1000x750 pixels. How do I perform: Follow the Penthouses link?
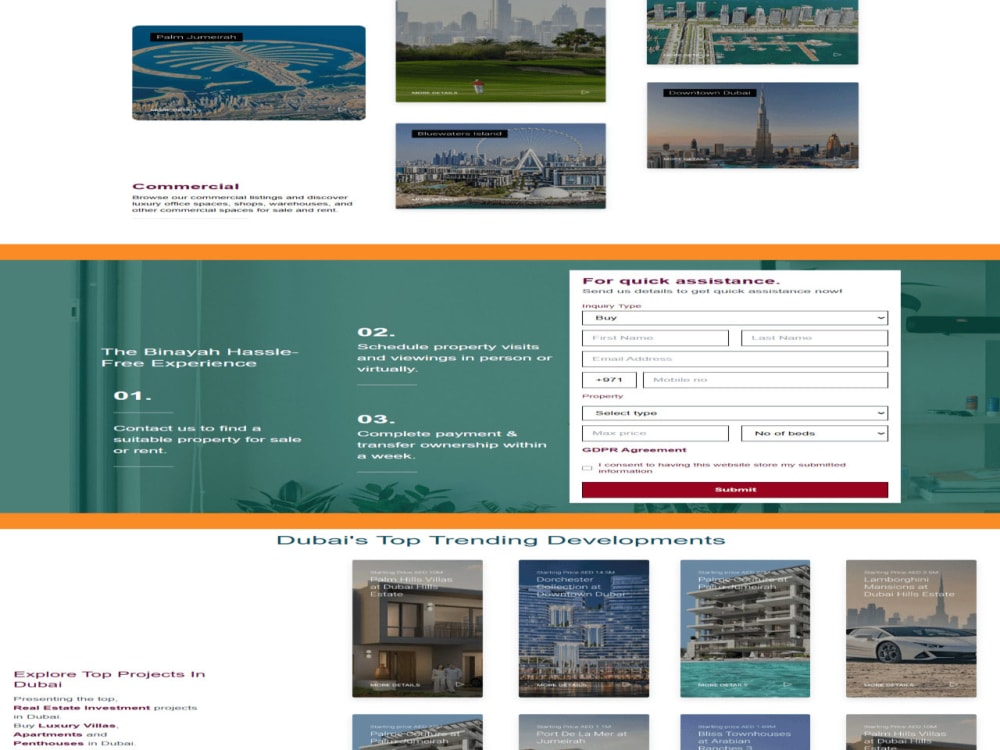click(48, 744)
